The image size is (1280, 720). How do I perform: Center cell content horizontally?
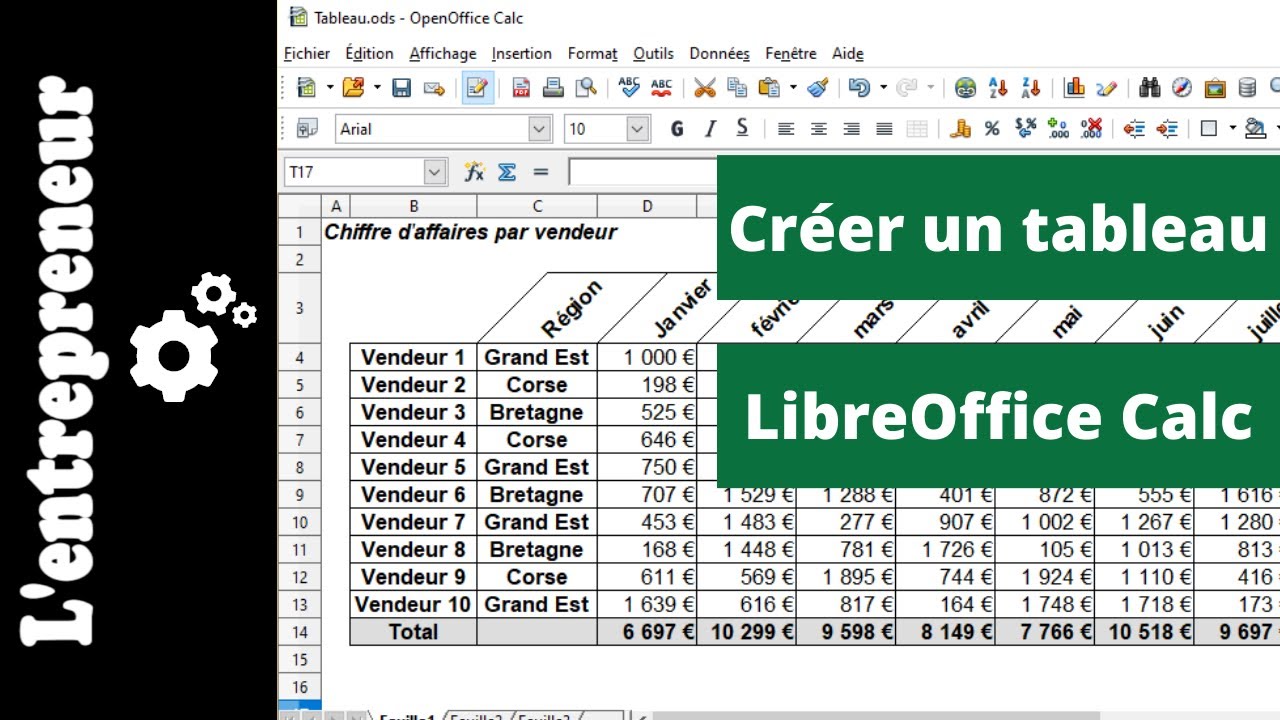pyautogui.click(x=819, y=128)
